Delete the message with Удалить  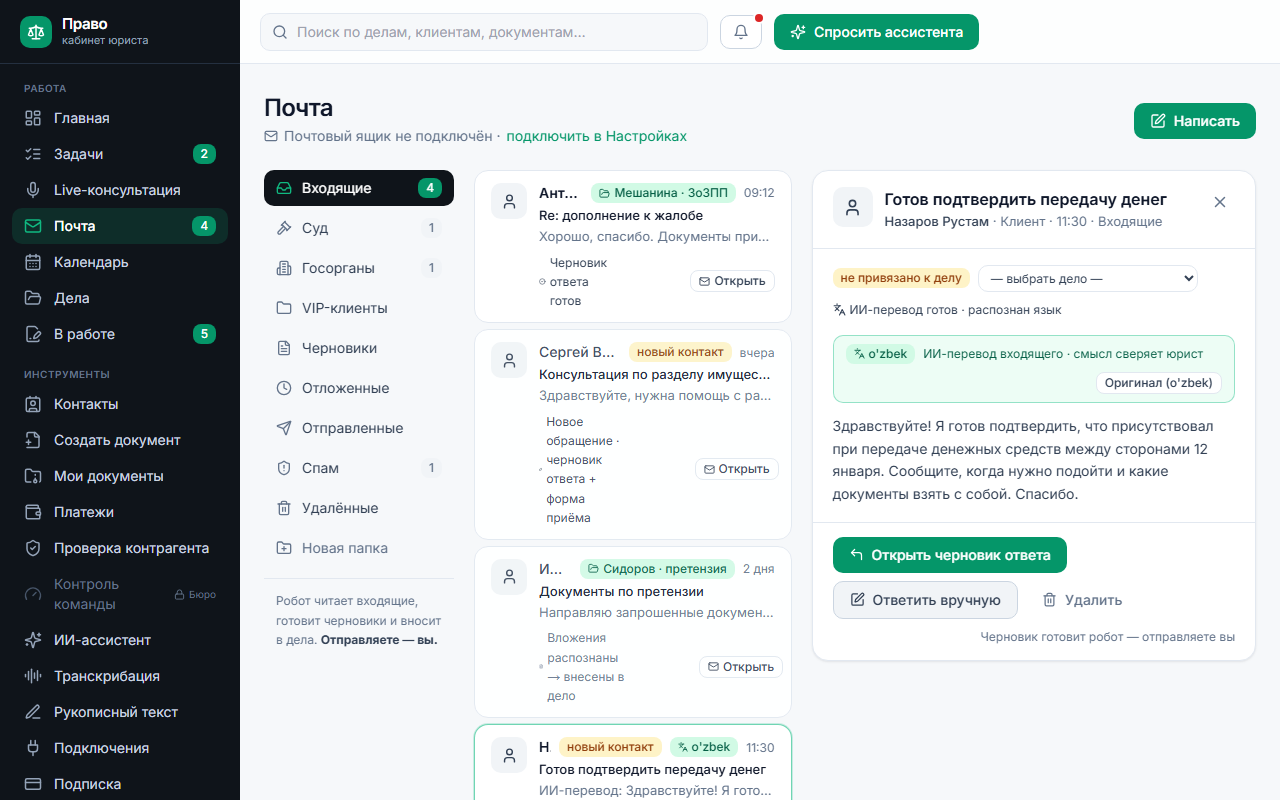(1082, 600)
